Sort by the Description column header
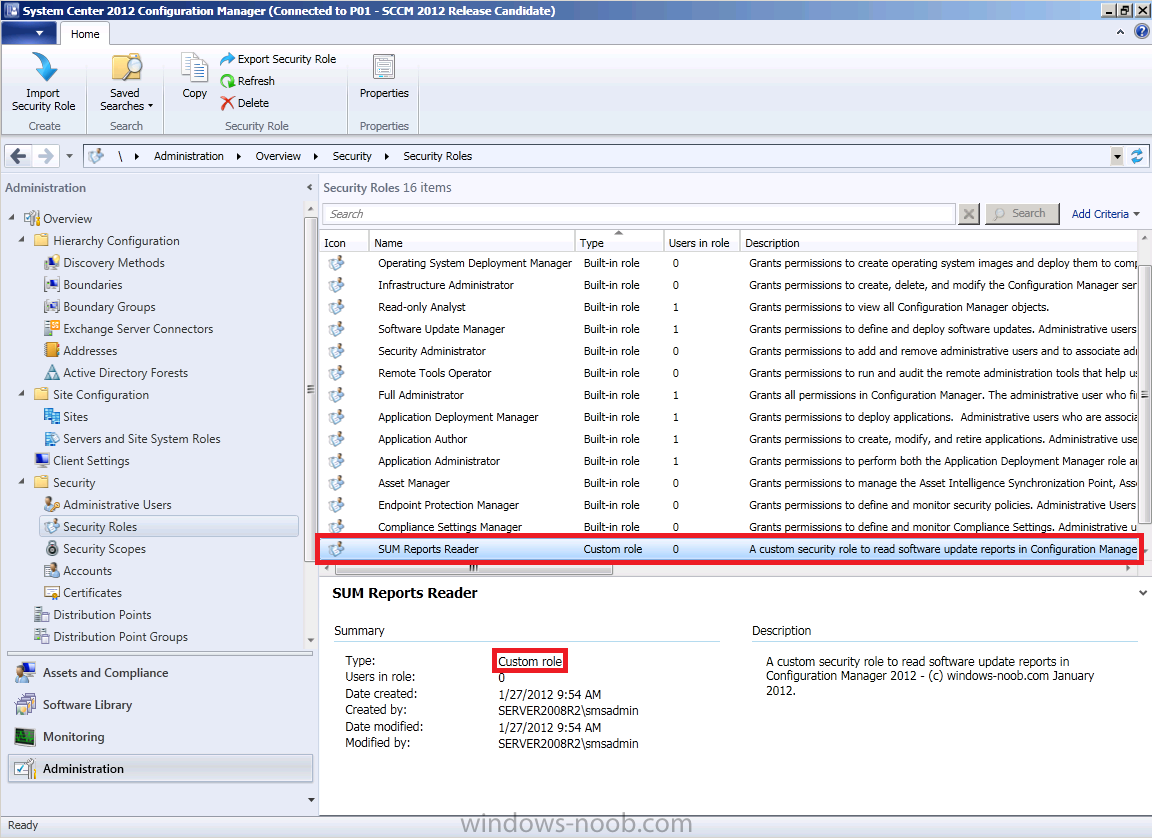 (939, 242)
